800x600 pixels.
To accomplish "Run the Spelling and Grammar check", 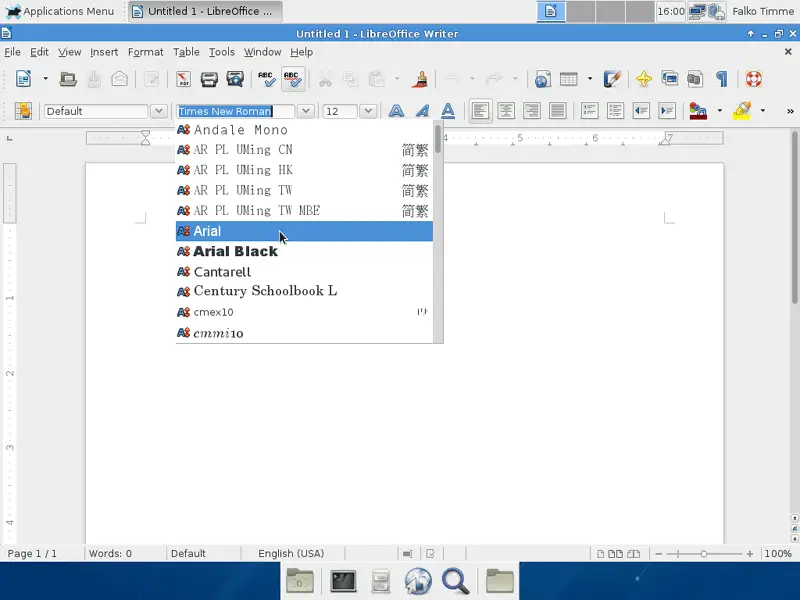I will [x=266, y=79].
